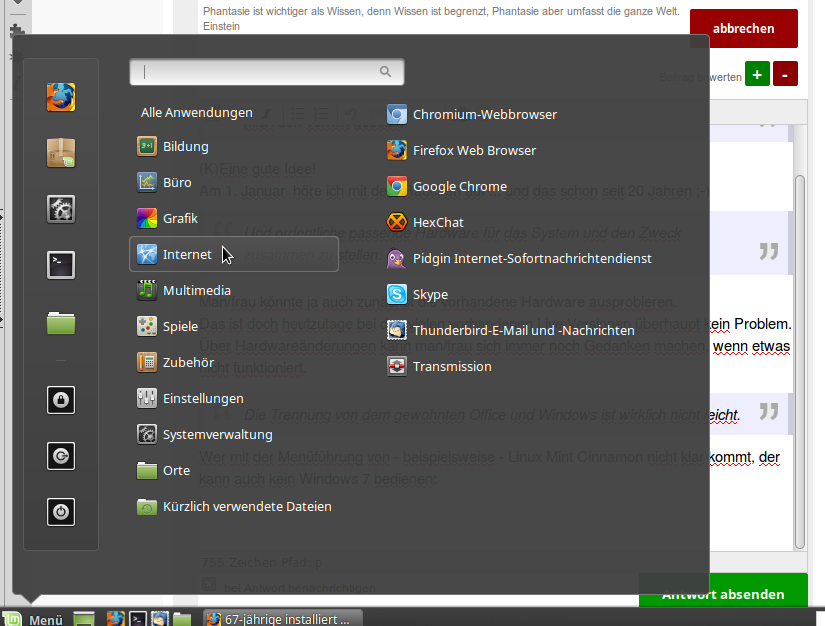Launch HexChat IRC client

tap(425, 223)
